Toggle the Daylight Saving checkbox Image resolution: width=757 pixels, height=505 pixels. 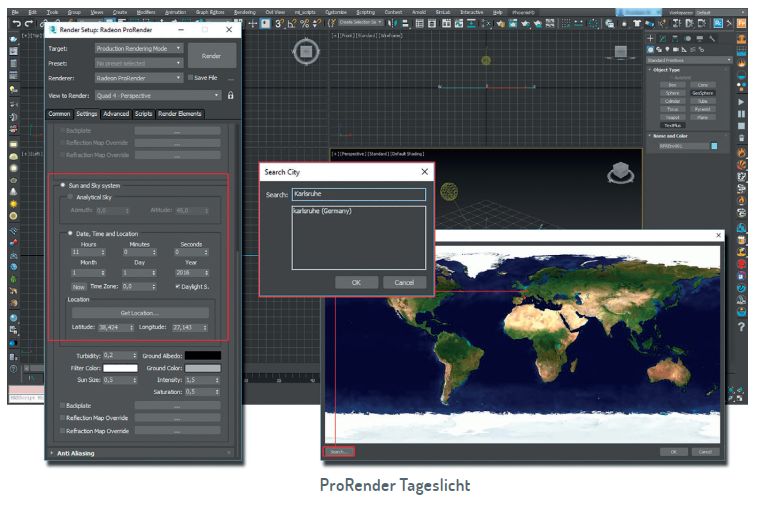(177, 286)
